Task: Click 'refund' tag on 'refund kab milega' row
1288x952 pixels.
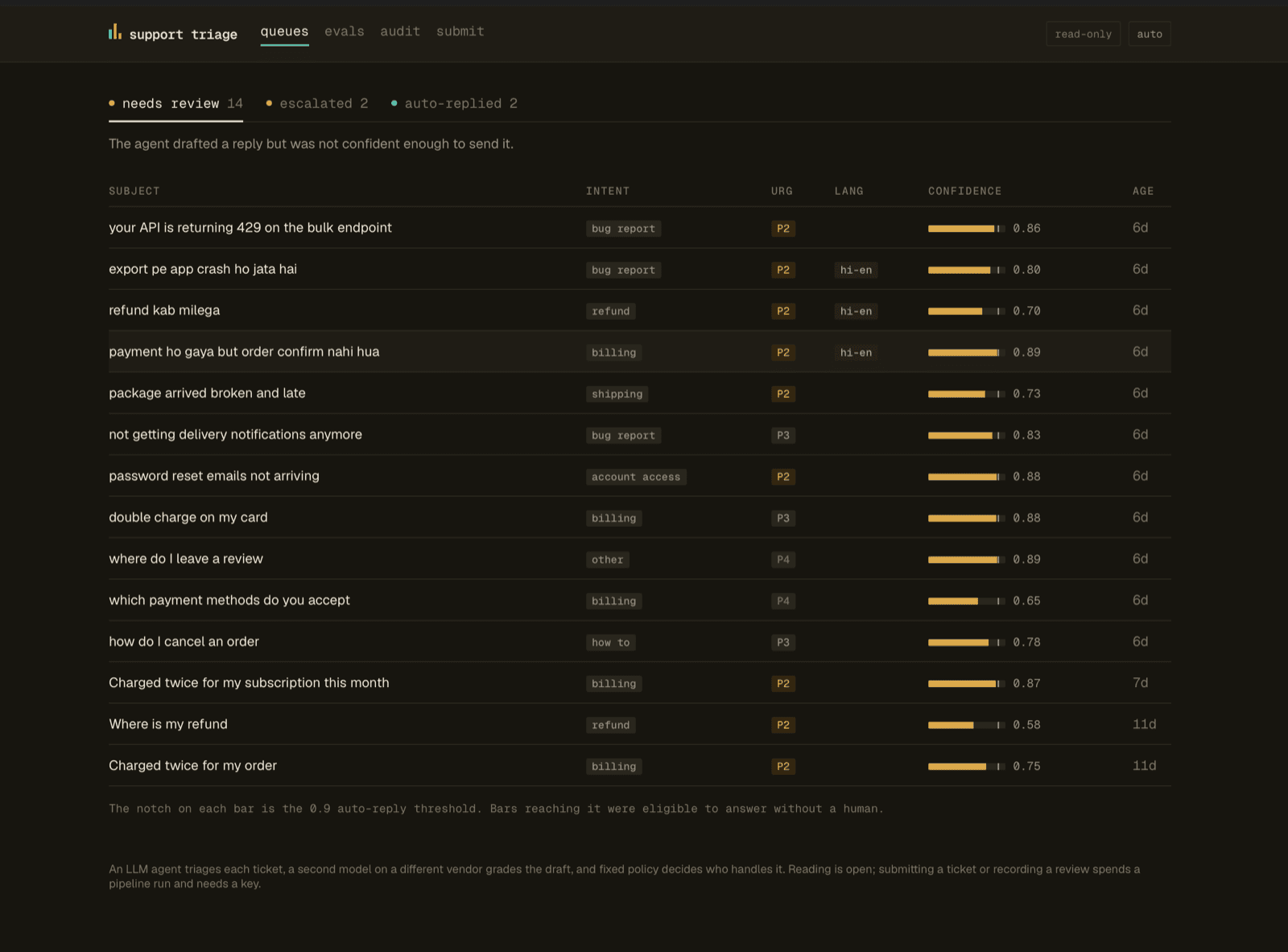Action: pos(611,311)
